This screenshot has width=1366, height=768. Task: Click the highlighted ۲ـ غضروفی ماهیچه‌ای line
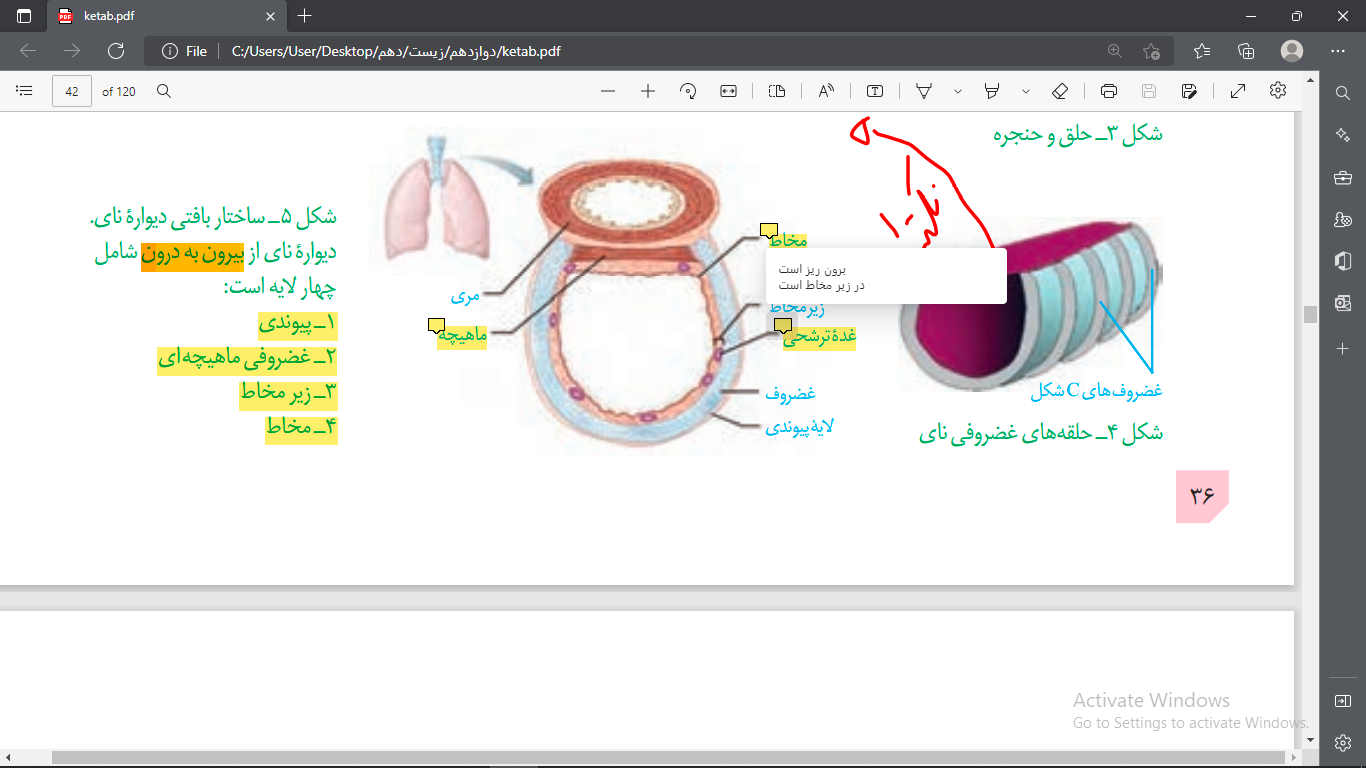point(247,360)
